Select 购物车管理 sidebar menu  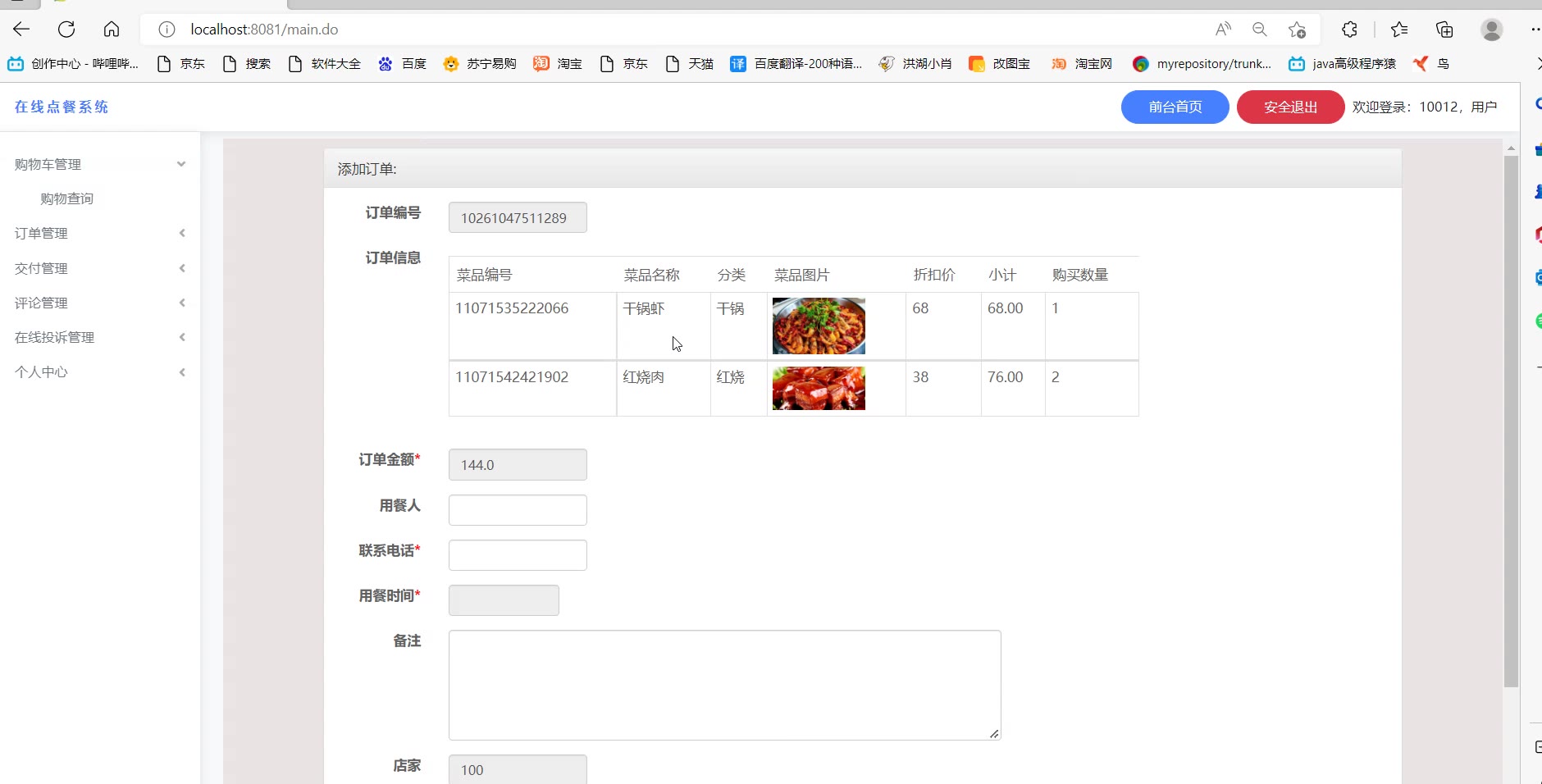48,164
